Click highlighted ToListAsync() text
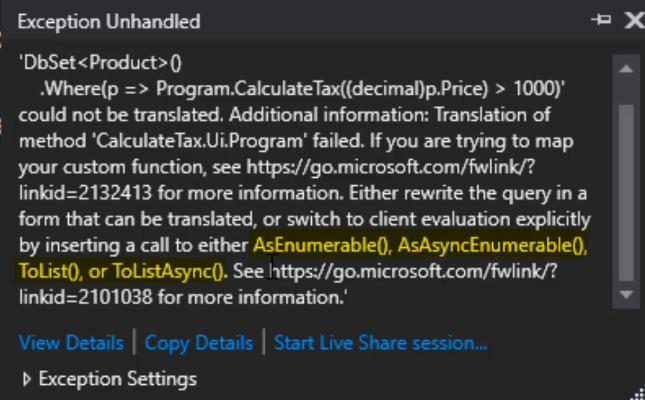The width and height of the screenshot is (645, 400). coord(168,272)
